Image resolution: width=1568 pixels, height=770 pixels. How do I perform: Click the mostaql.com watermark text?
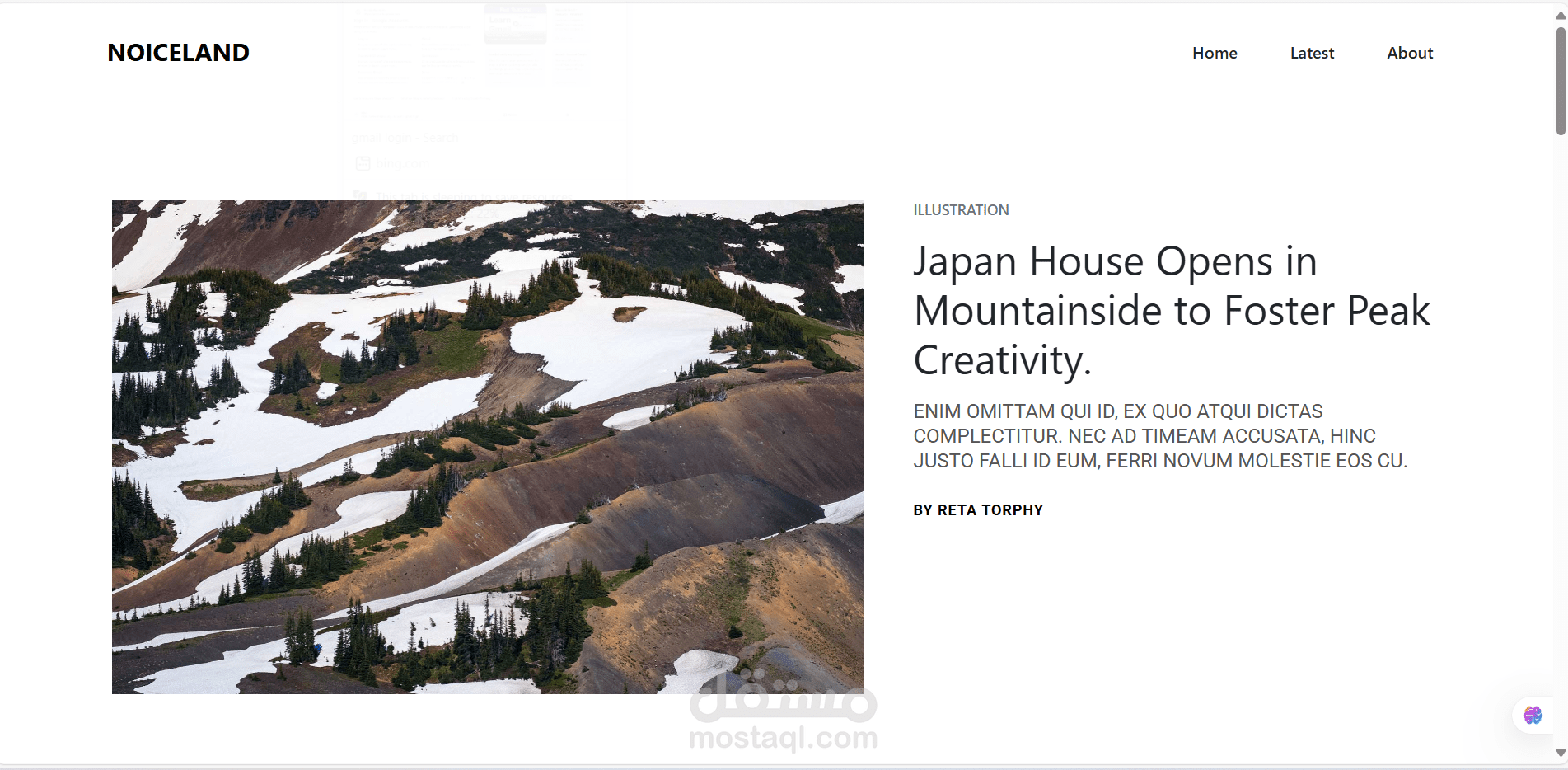coord(783,738)
